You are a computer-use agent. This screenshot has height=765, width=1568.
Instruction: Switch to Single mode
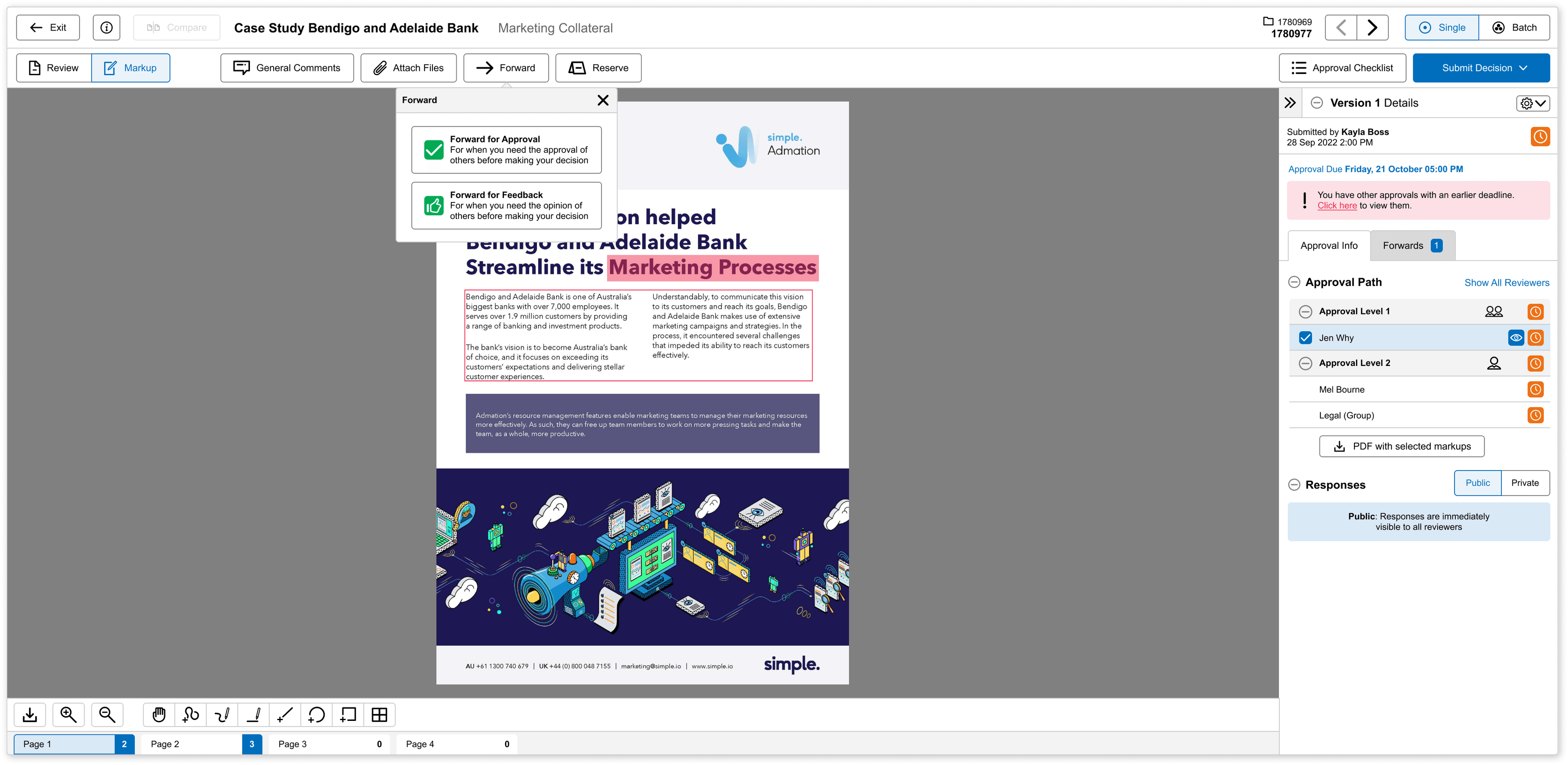1441,27
